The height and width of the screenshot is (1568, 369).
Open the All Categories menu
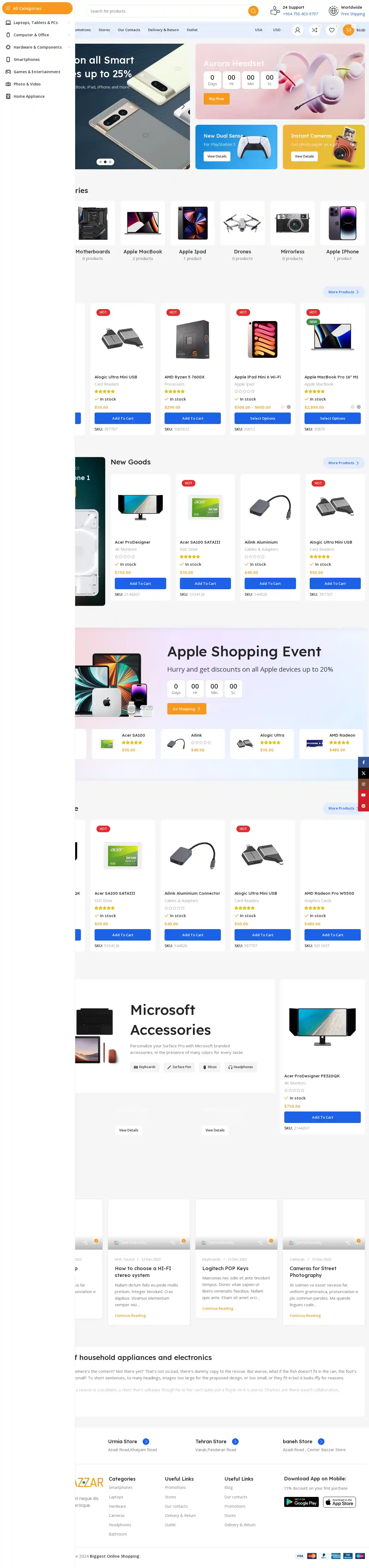tap(37, 8)
